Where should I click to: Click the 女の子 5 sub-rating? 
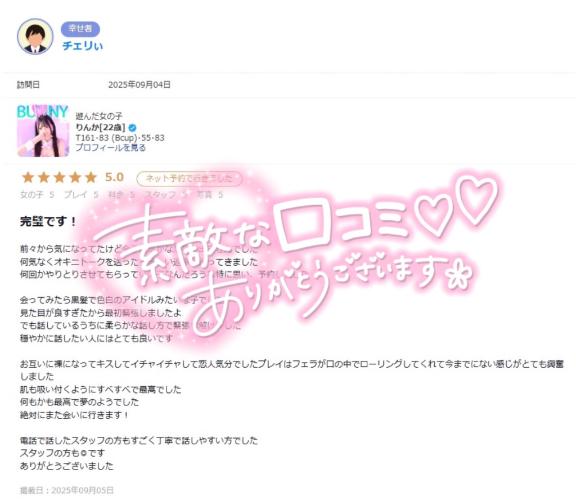point(37,195)
